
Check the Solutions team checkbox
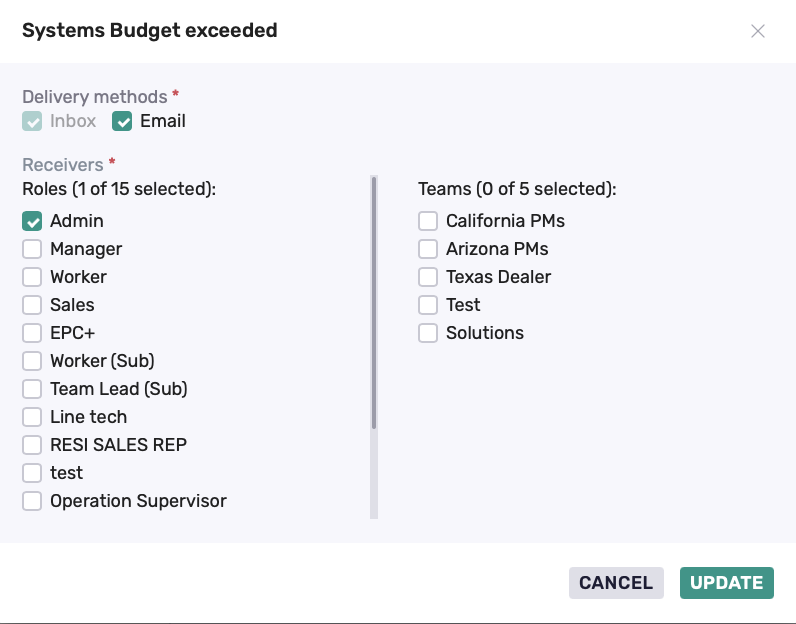428,333
